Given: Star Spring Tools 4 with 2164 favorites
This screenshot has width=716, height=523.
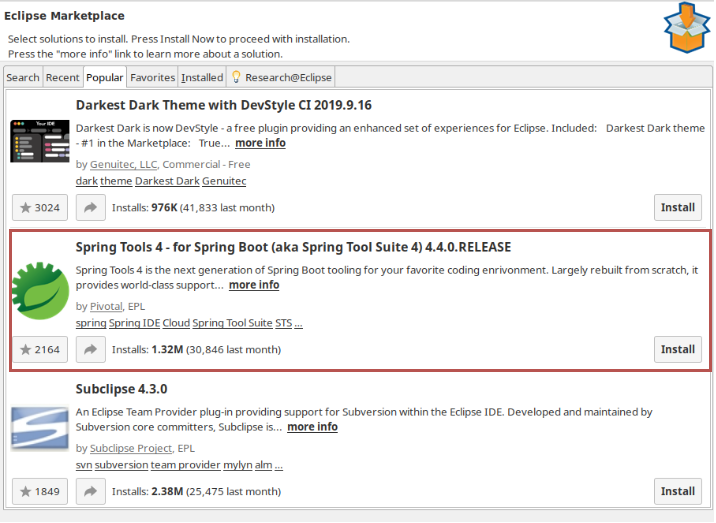Looking at the screenshot, I should click(40, 350).
